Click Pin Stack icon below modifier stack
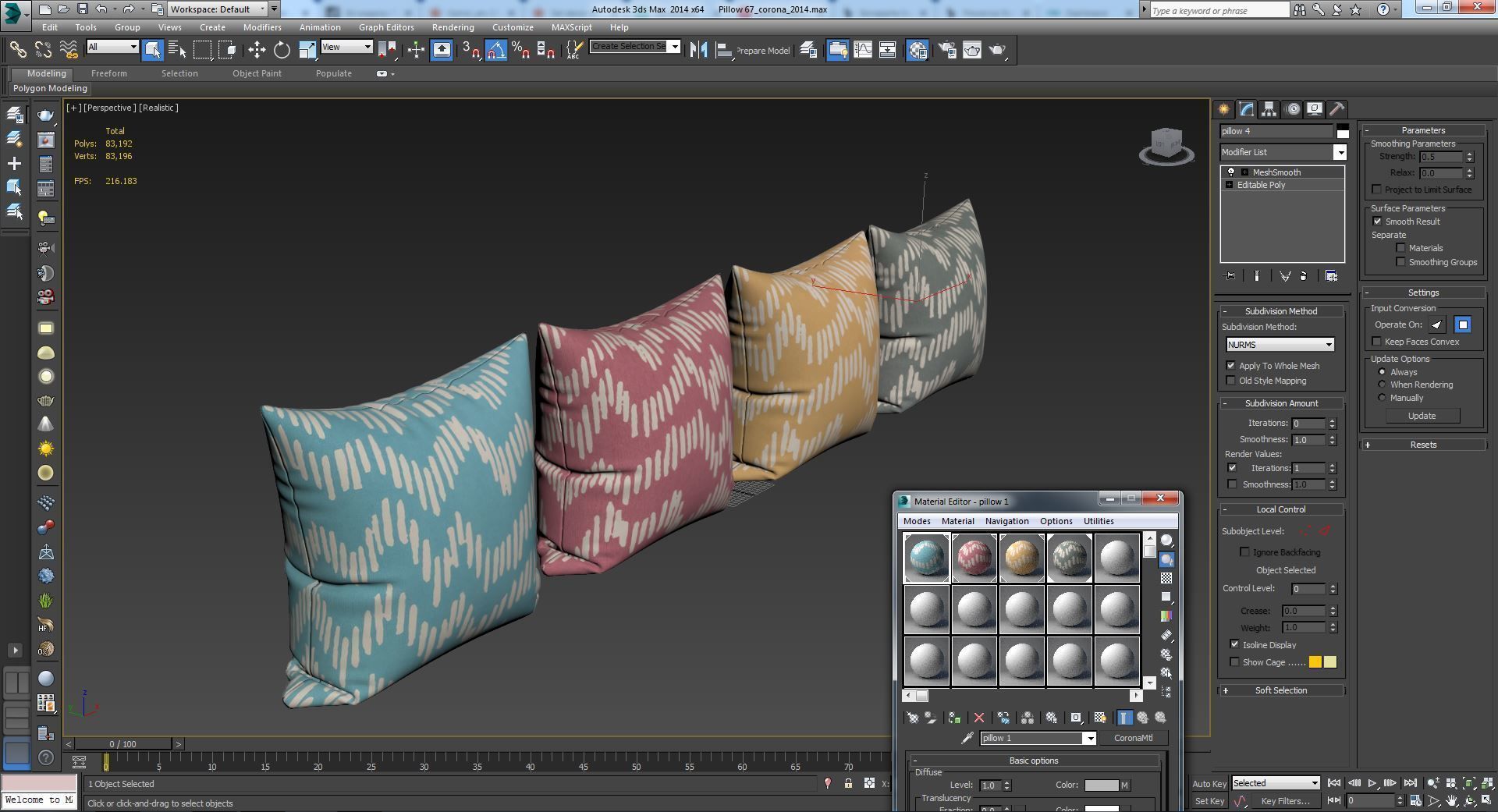This screenshot has width=1498, height=812. [x=1230, y=276]
